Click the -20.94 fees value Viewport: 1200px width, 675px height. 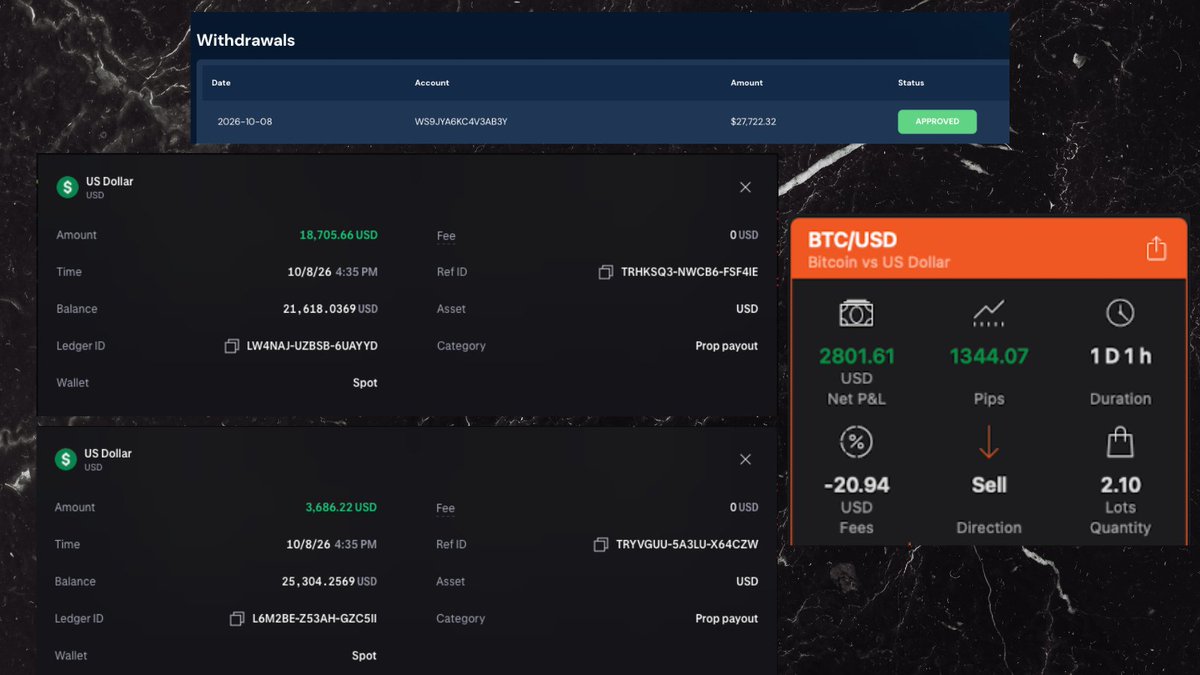(857, 485)
